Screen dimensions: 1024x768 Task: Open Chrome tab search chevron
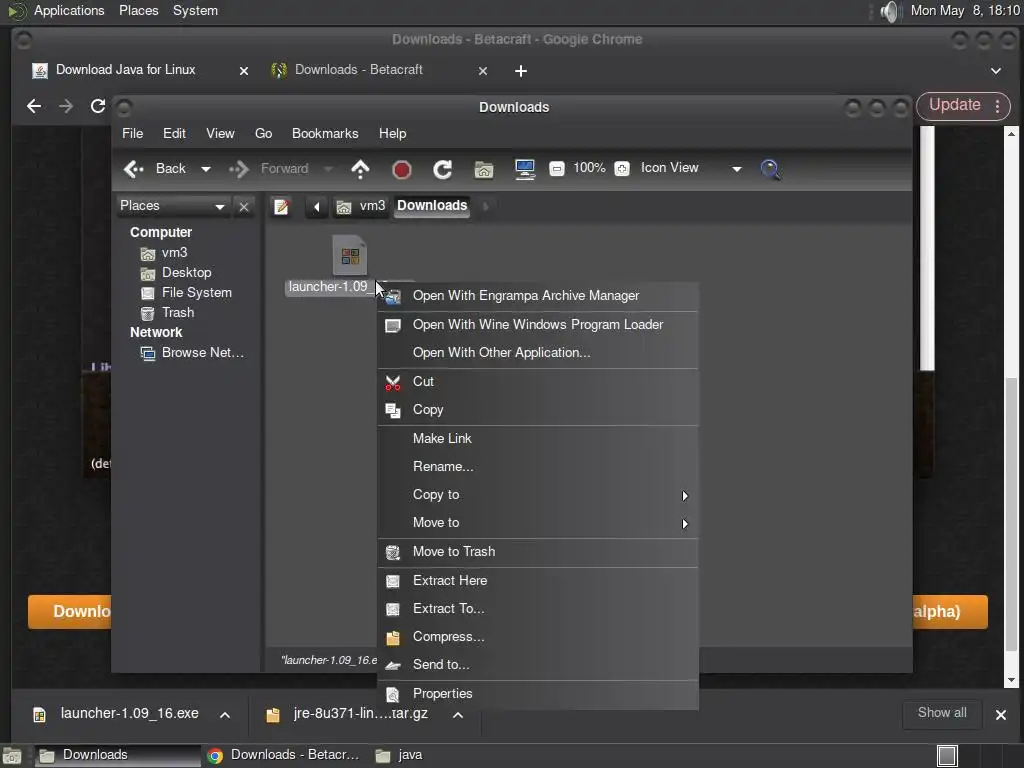(x=996, y=71)
